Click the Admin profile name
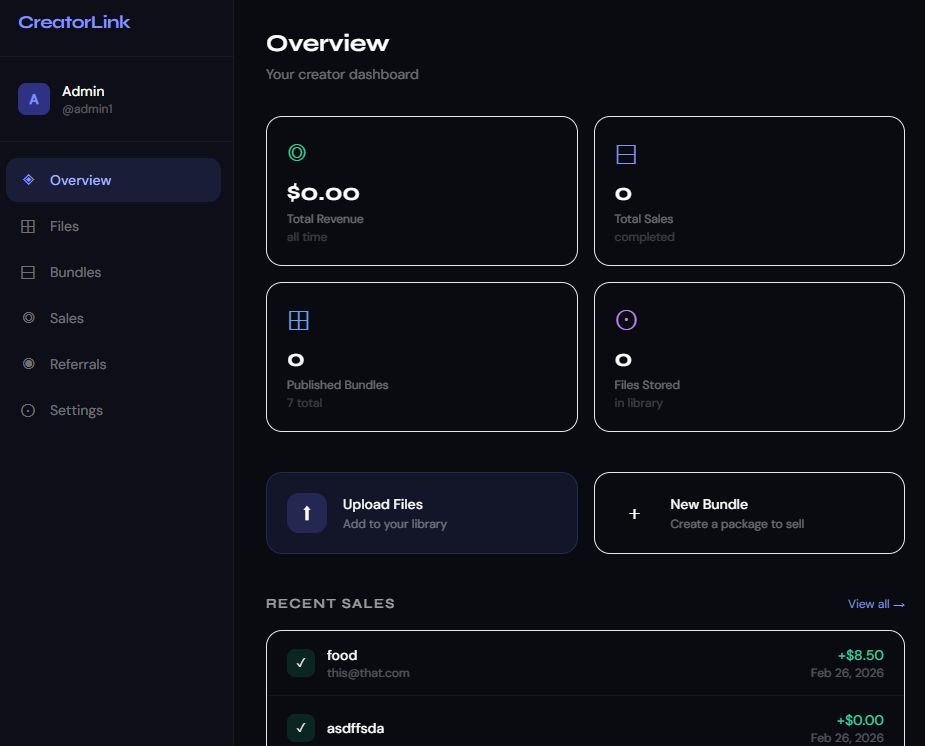This screenshot has height=746, width=925. pyautogui.click(x=83, y=91)
